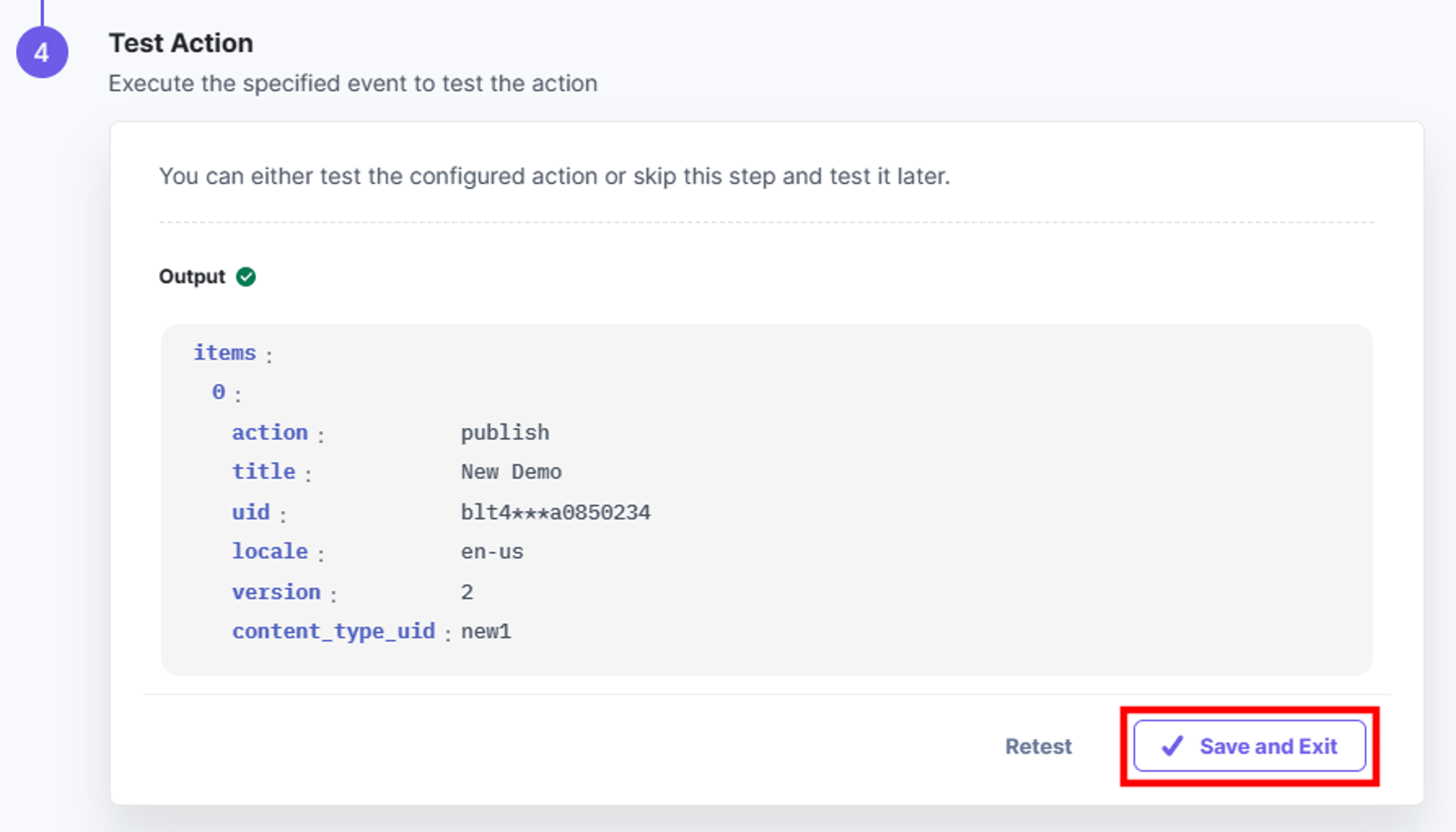1456x832 pixels.
Task: Click the version value '2'
Action: (467, 592)
